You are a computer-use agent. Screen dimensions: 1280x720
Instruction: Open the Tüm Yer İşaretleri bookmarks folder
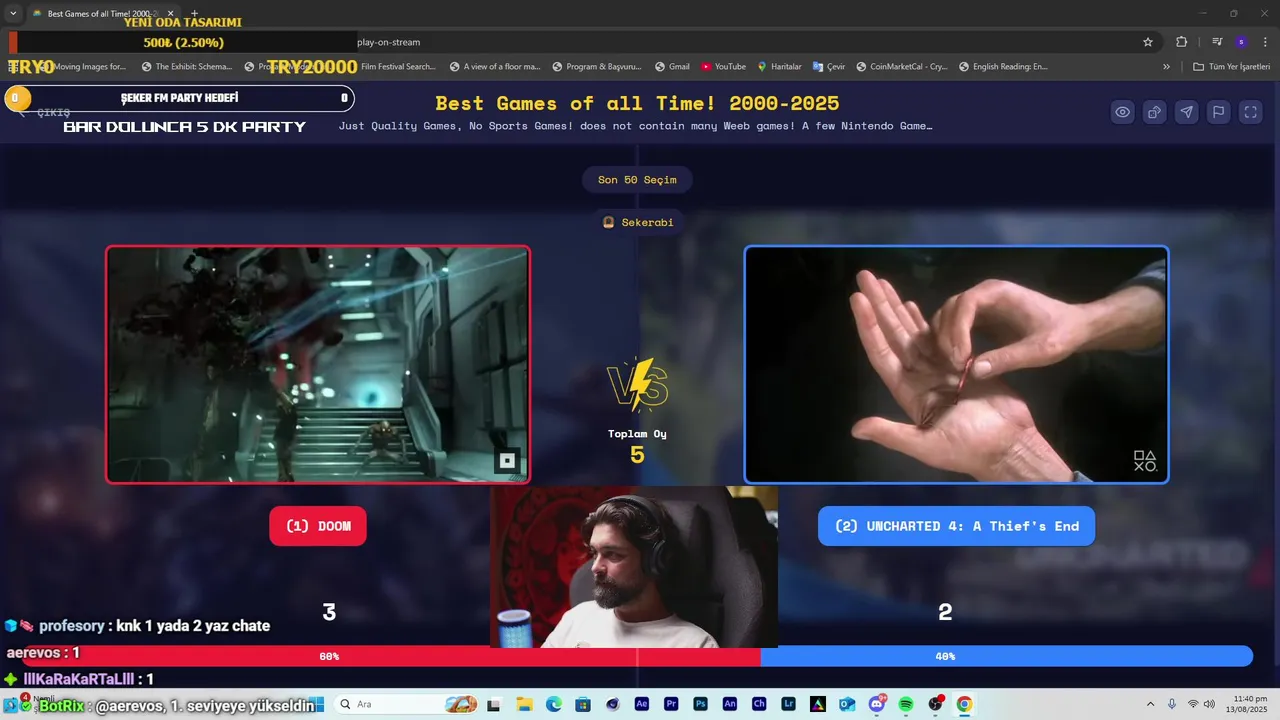coord(1232,67)
